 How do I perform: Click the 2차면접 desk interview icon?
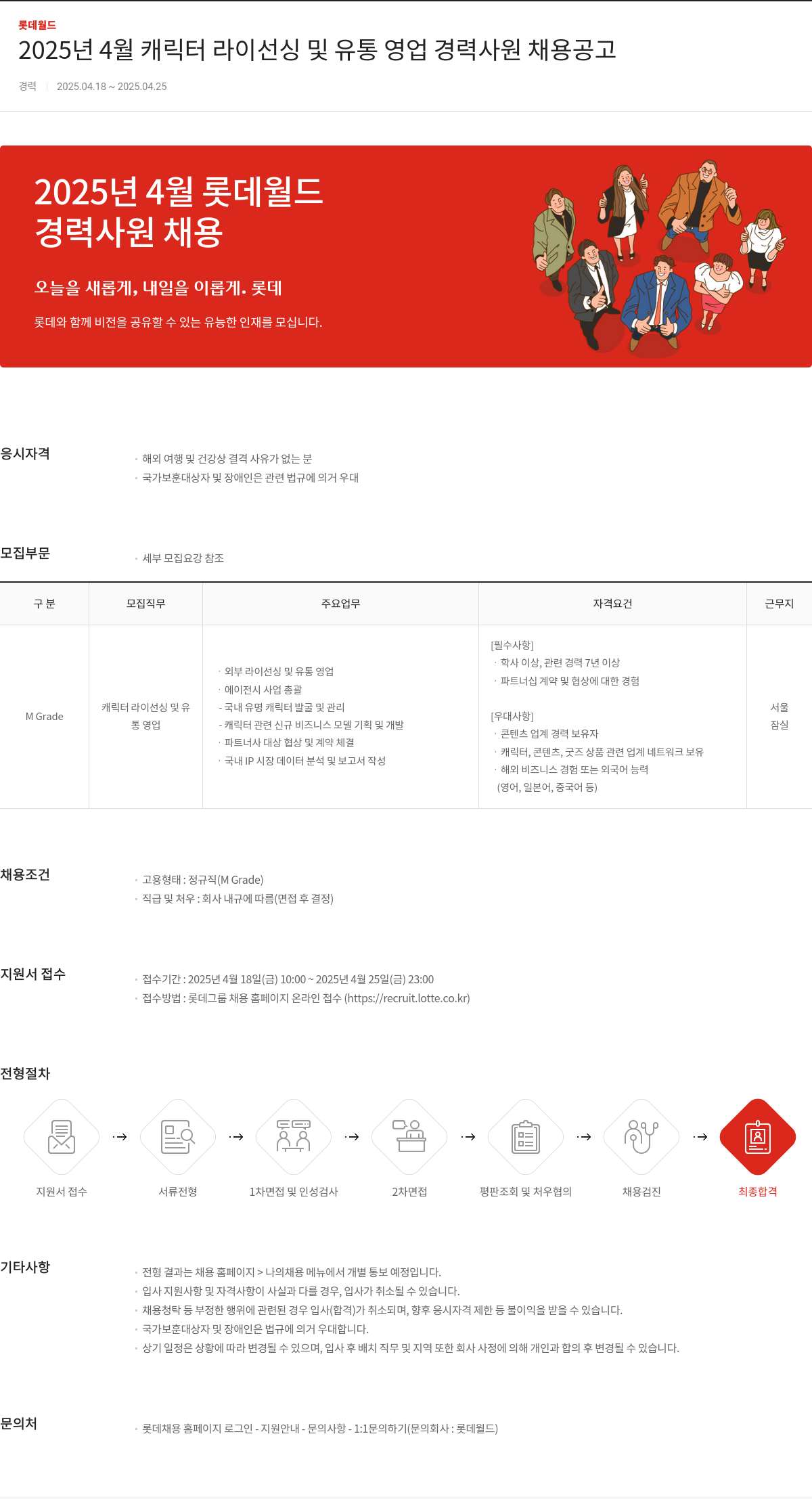pyautogui.click(x=409, y=1137)
